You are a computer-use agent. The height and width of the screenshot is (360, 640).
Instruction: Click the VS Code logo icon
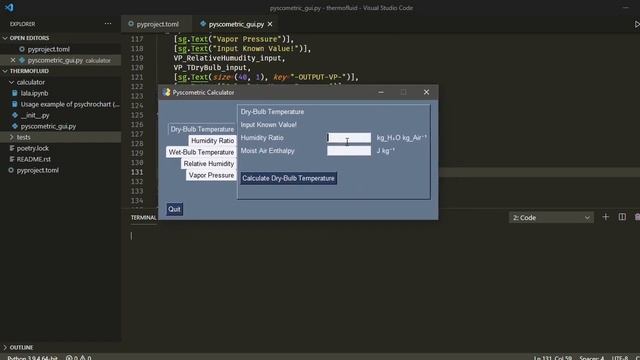[9, 7]
